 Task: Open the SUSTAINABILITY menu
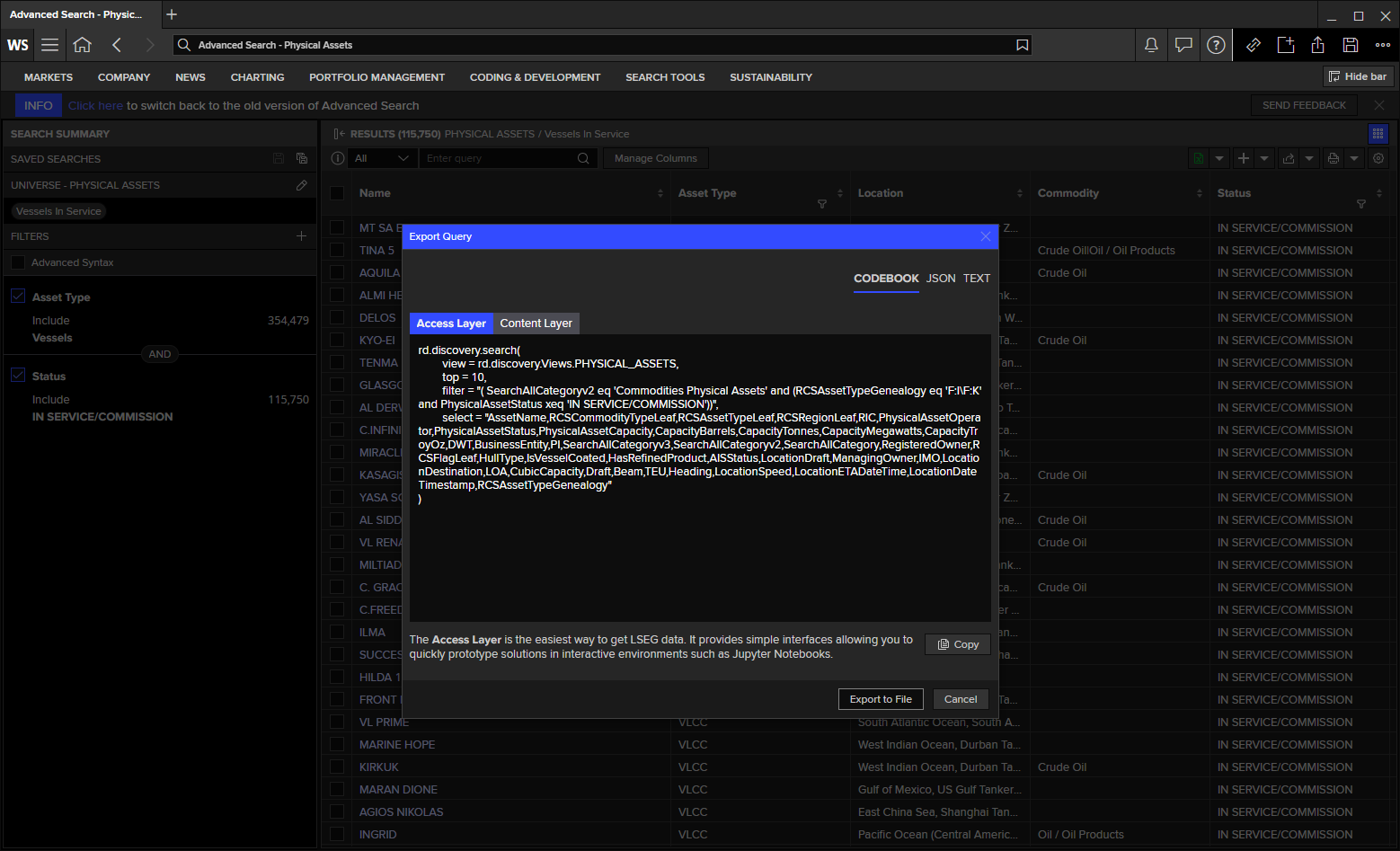[771, 77]
